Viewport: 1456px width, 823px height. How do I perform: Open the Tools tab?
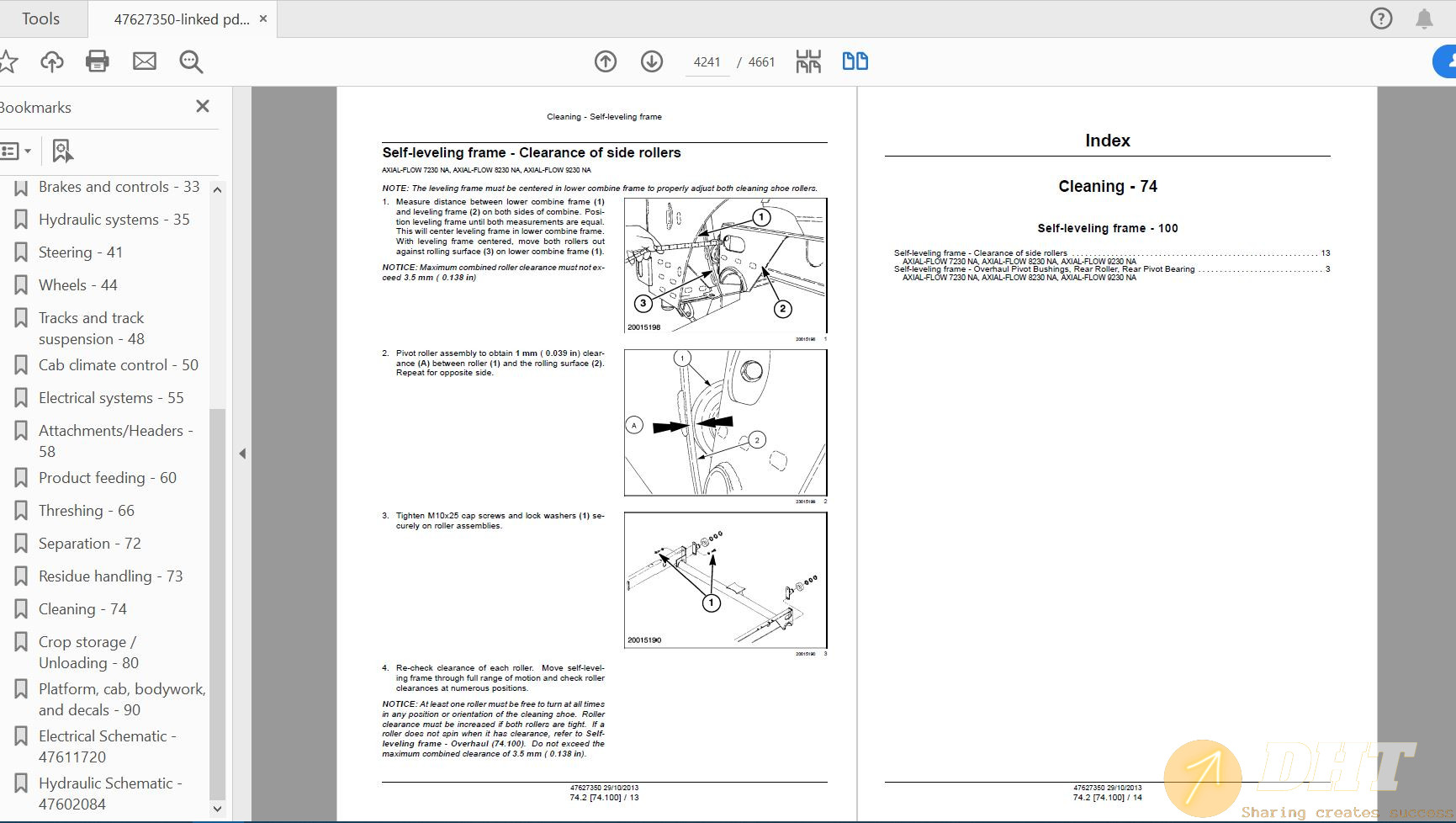[40, 19]
